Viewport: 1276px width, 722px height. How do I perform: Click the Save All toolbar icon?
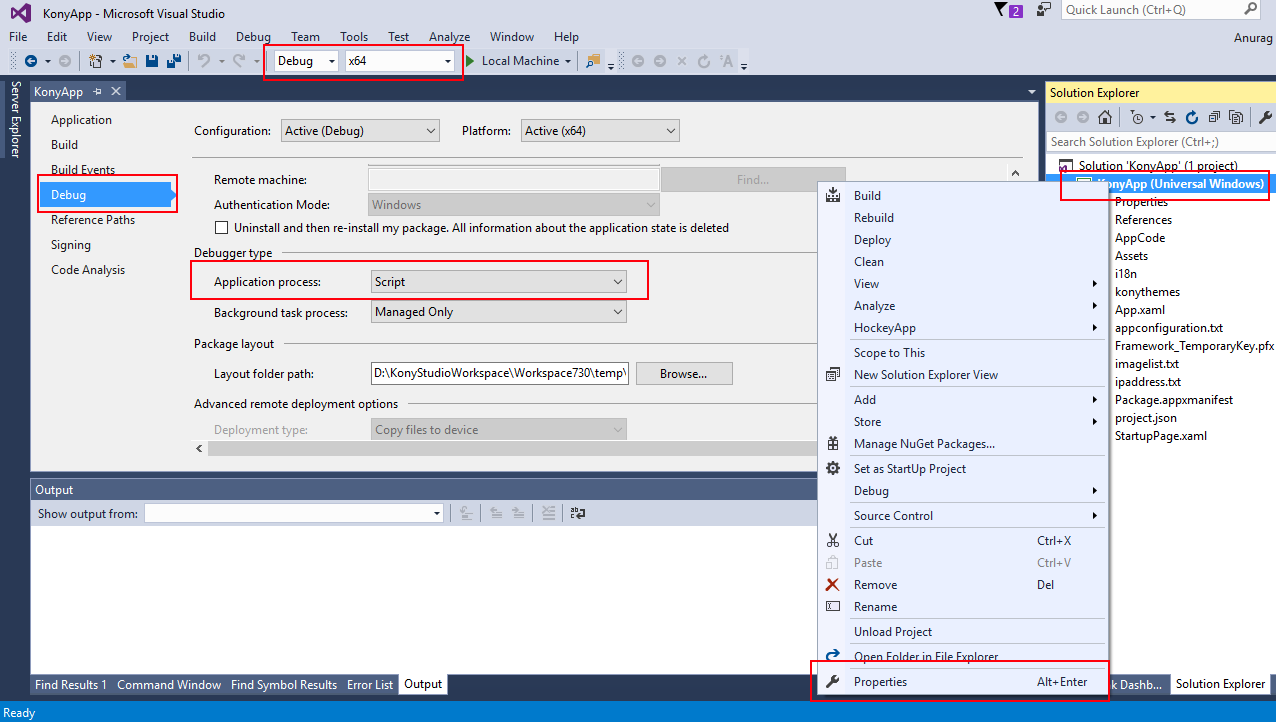pyautogui.click(x=174, y=61)
